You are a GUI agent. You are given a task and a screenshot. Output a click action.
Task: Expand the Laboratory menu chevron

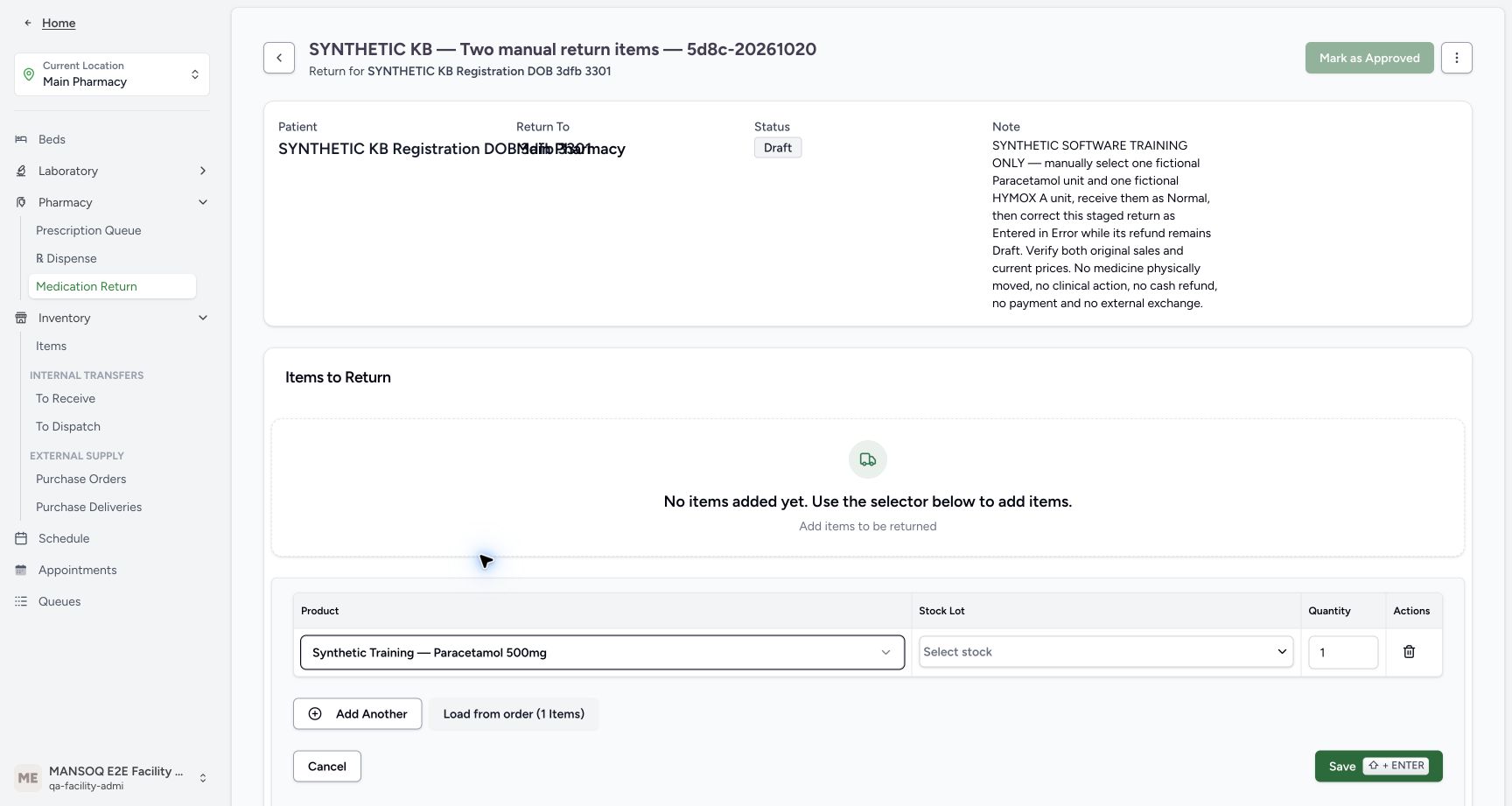[203, 171]
